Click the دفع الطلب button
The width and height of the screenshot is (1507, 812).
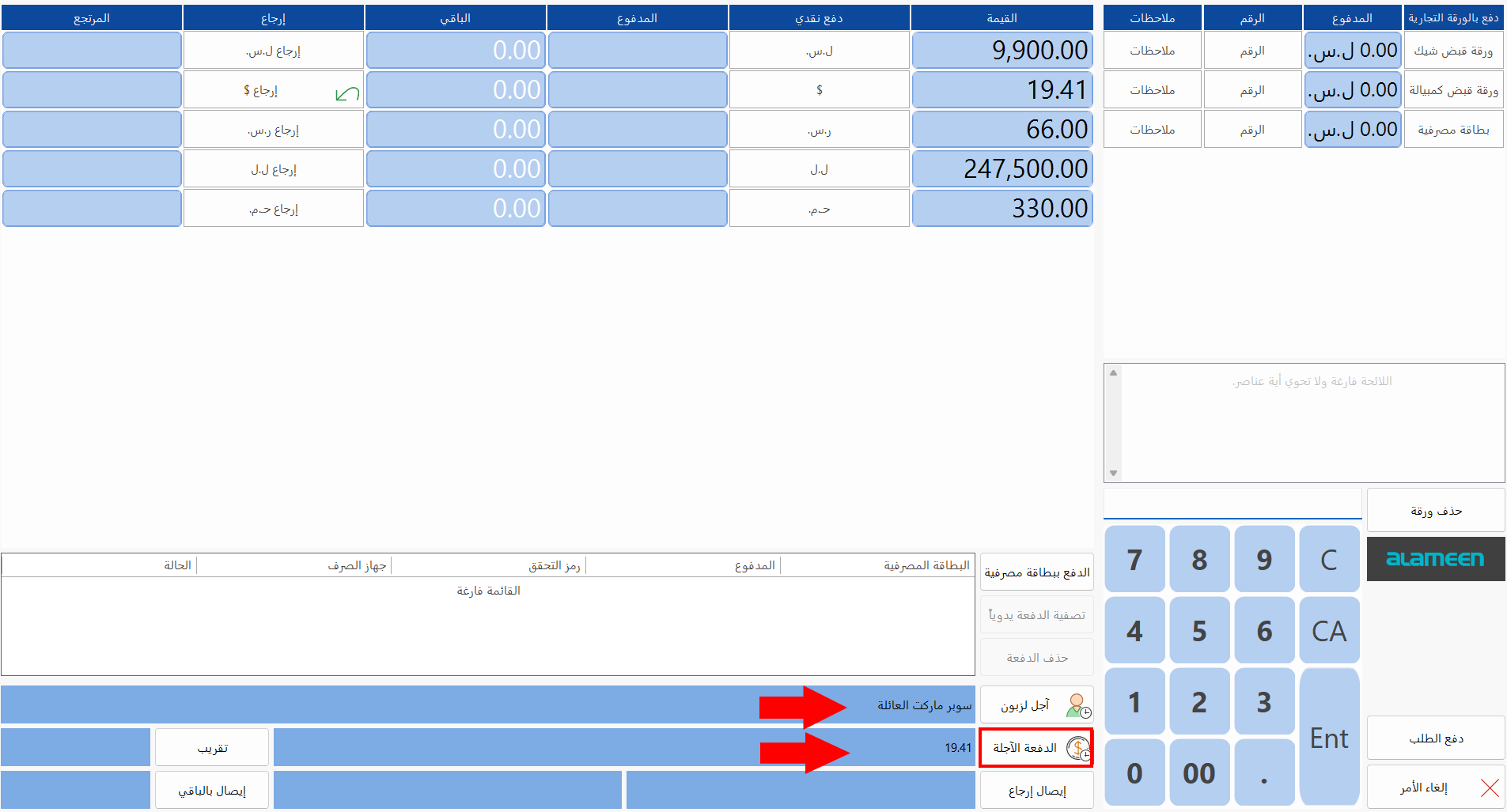(x=1435, y=738)
